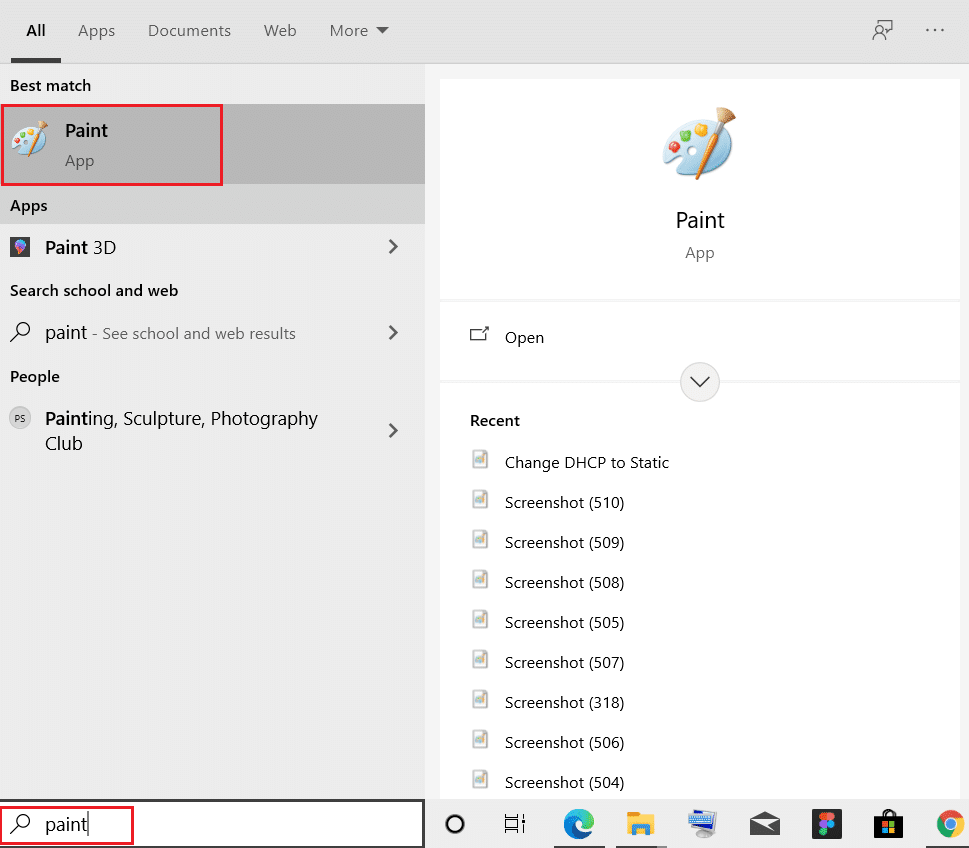Activate Cortana from the taskbar

(455, 824)
